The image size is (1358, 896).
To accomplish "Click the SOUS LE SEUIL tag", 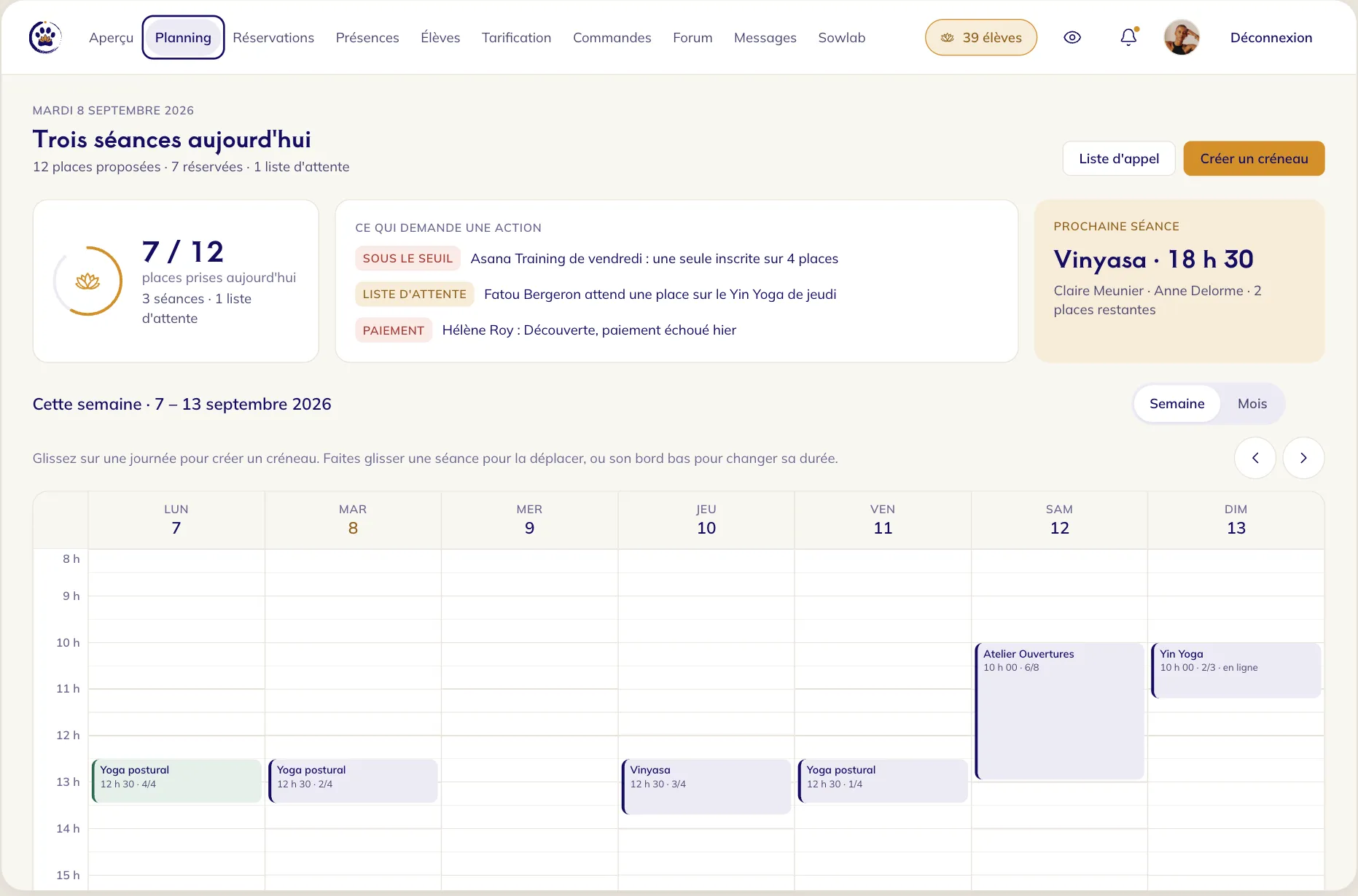I will [407, 258].
